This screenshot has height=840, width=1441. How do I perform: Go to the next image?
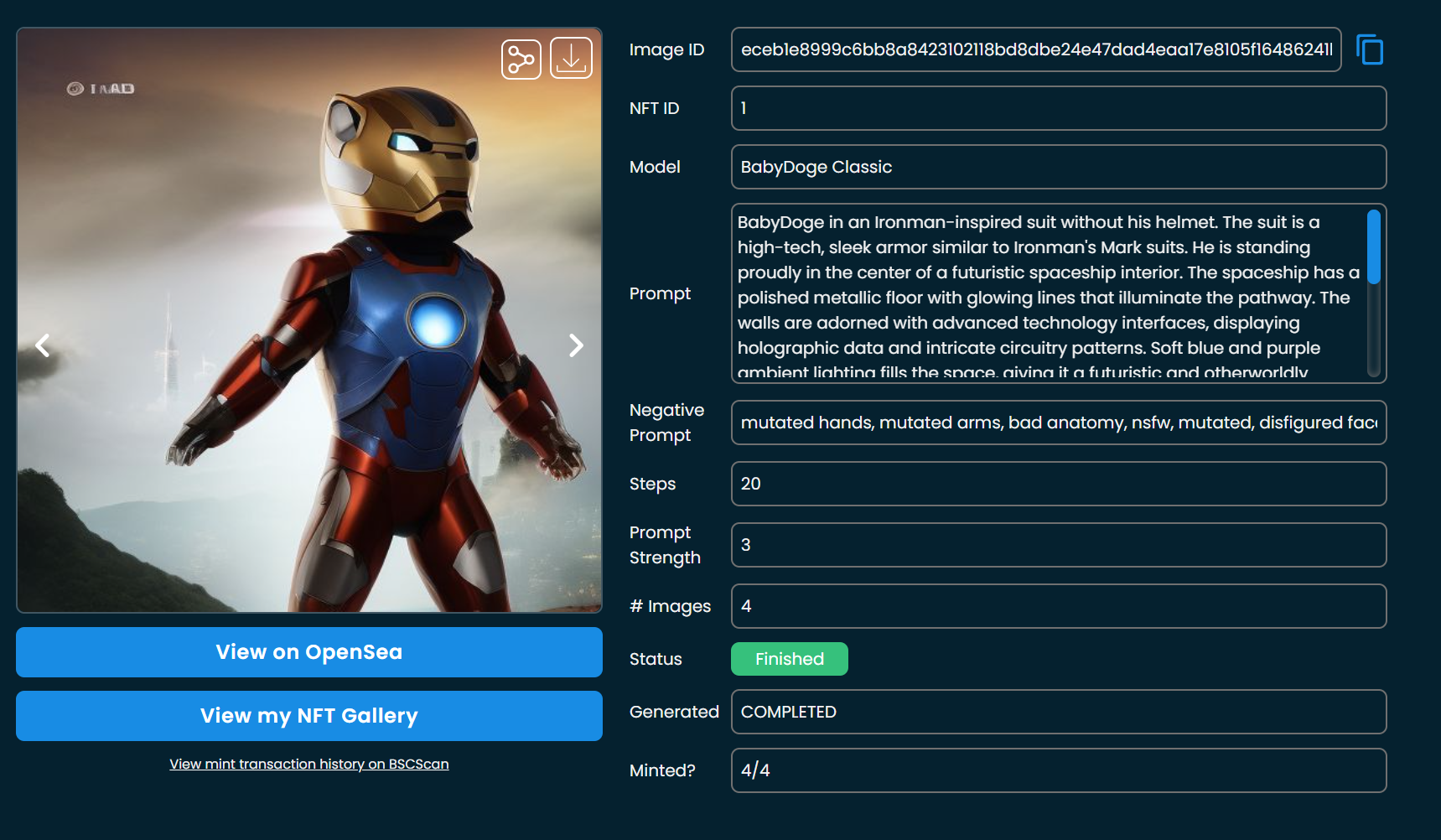[576, 345]
